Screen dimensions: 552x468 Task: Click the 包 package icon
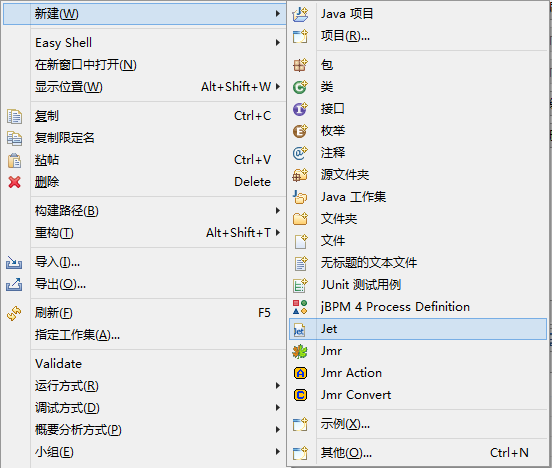[x=300, y=65]
